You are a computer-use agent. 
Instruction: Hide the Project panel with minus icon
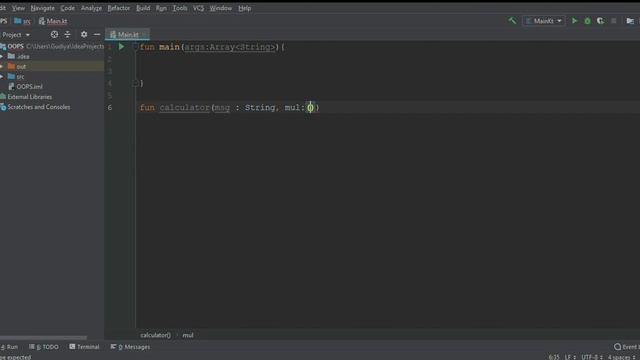tap(97, 35)
